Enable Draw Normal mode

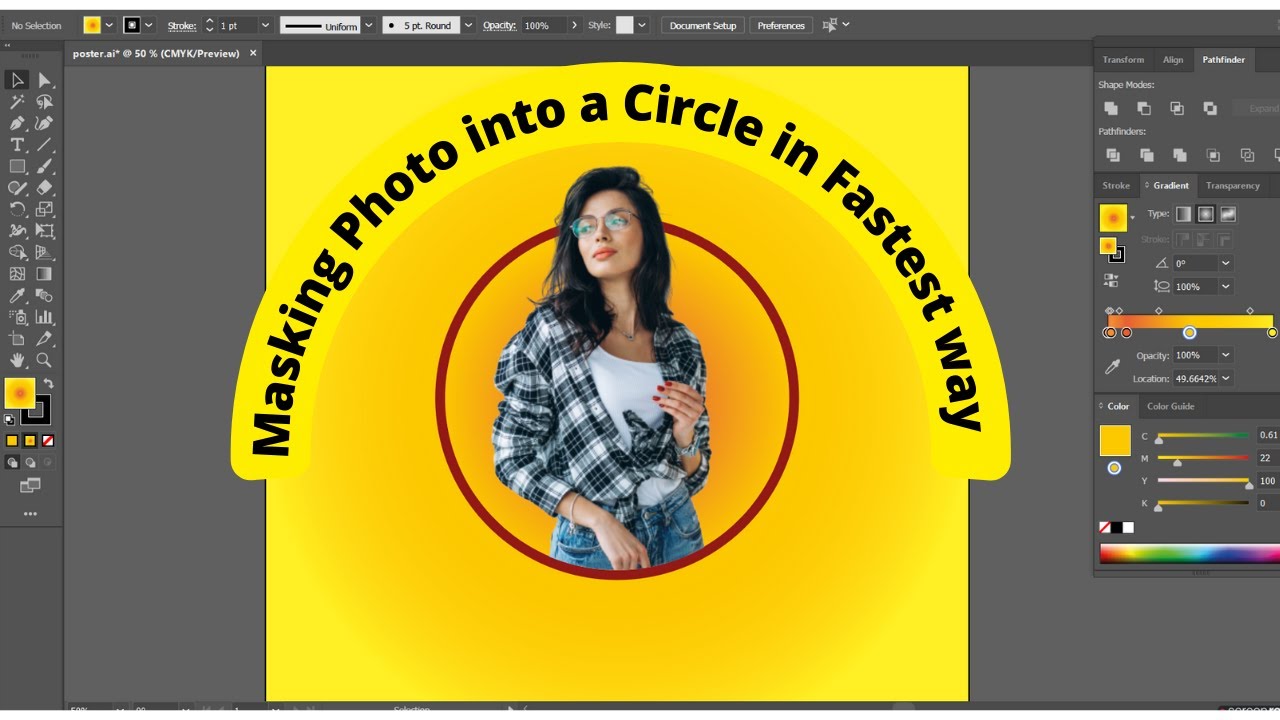[12, 462]
